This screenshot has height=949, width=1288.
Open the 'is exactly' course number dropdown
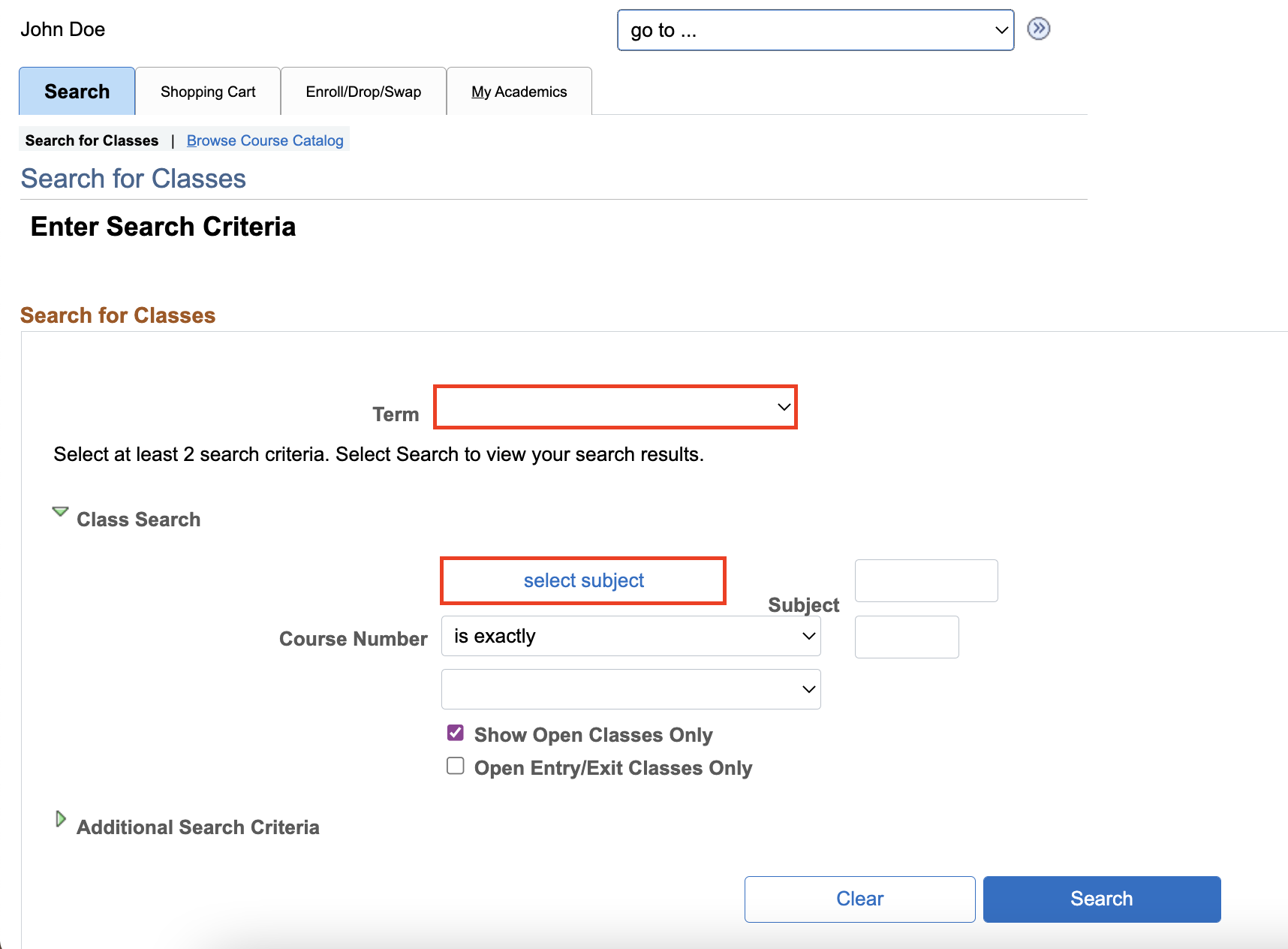[x=630, y=636]
